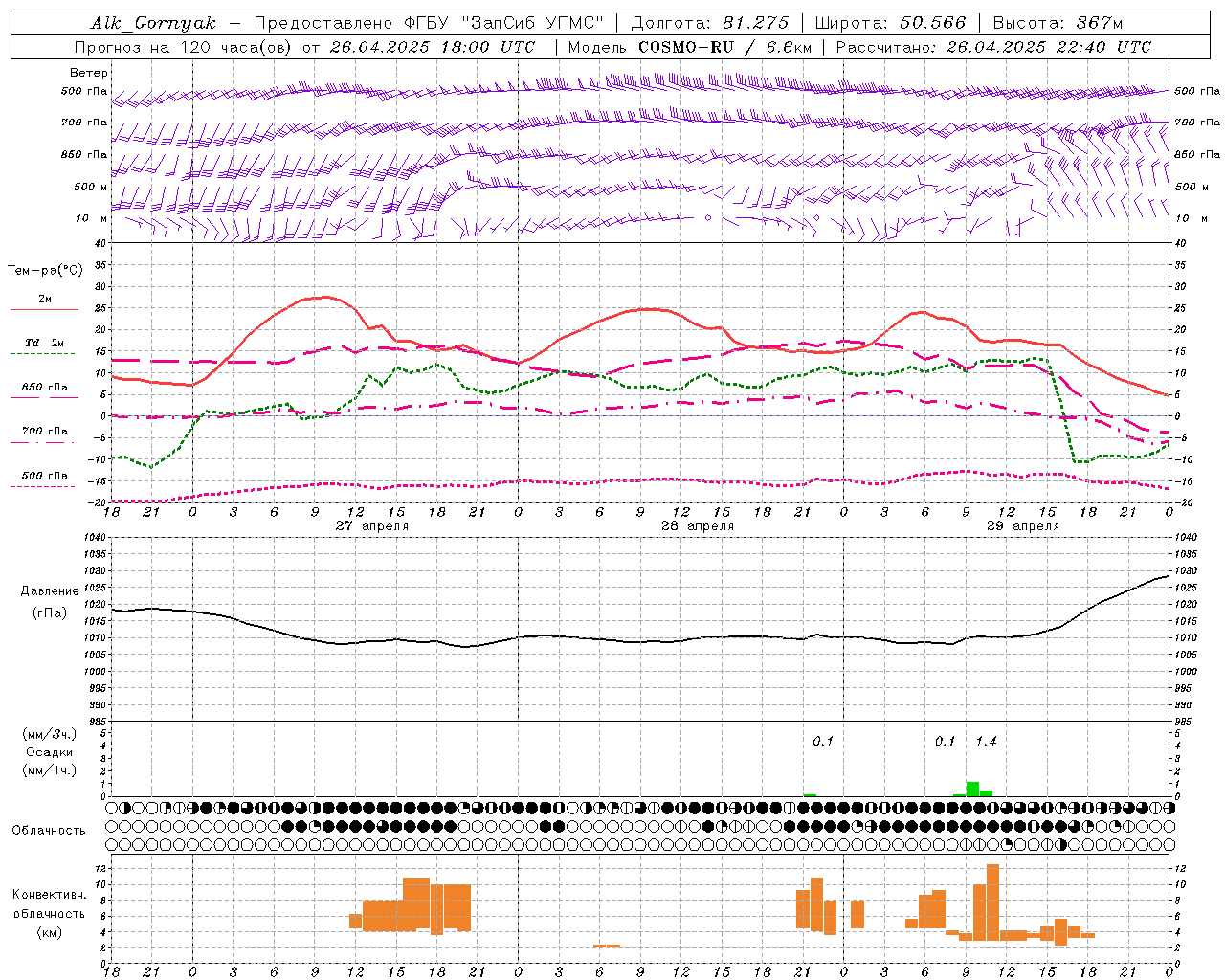Click the station name Aik_Gornyak in the header

153,23
